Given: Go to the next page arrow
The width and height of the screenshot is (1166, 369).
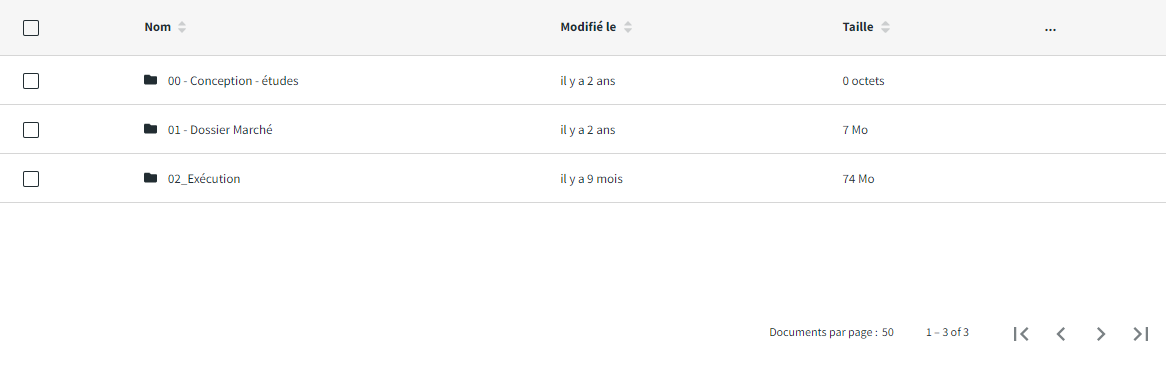Looking at the screenshot, I should tap(1101, 334).
